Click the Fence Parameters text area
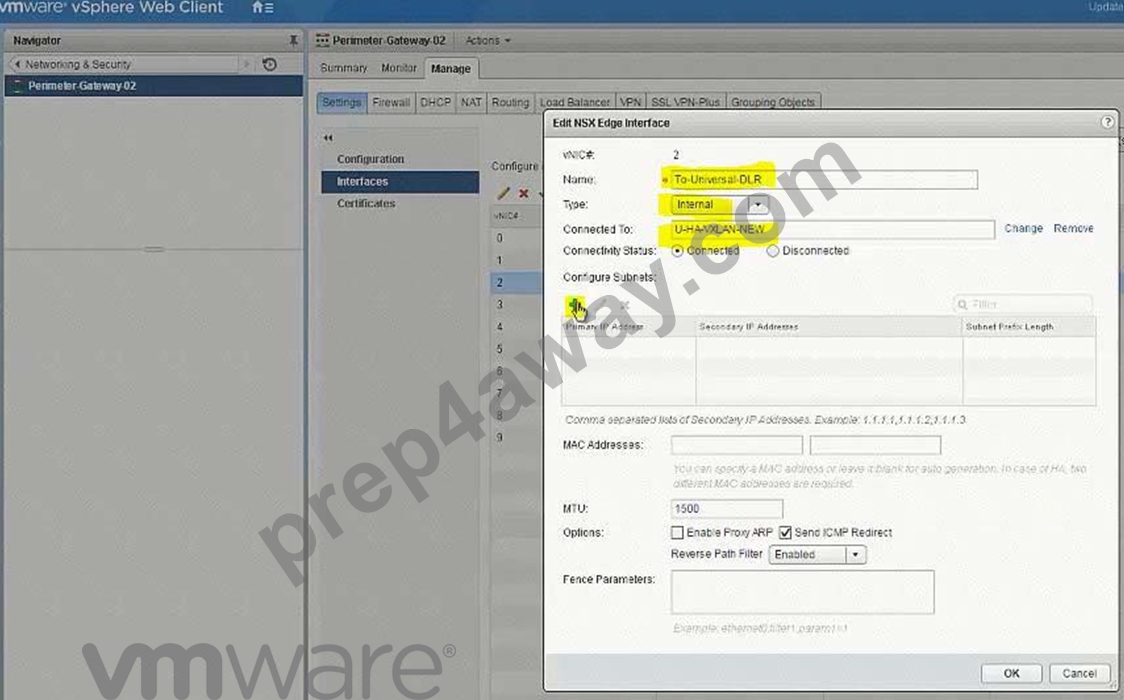The image size is (1124, 700). (x=803, y=592)
